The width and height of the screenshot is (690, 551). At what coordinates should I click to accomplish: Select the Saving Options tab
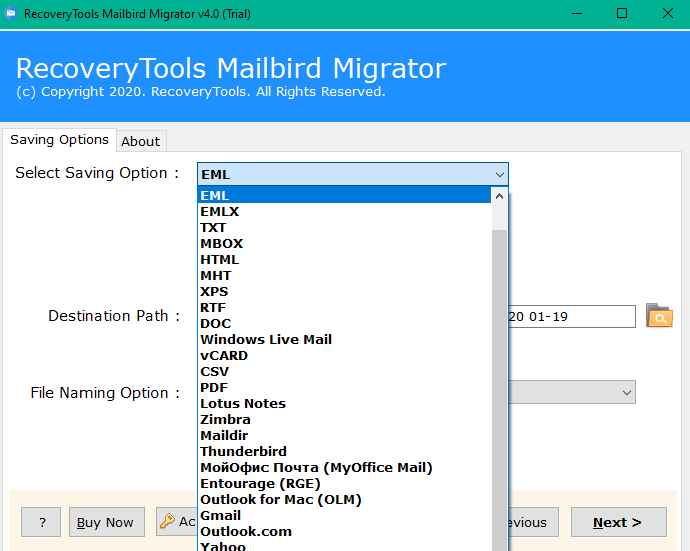59,140
